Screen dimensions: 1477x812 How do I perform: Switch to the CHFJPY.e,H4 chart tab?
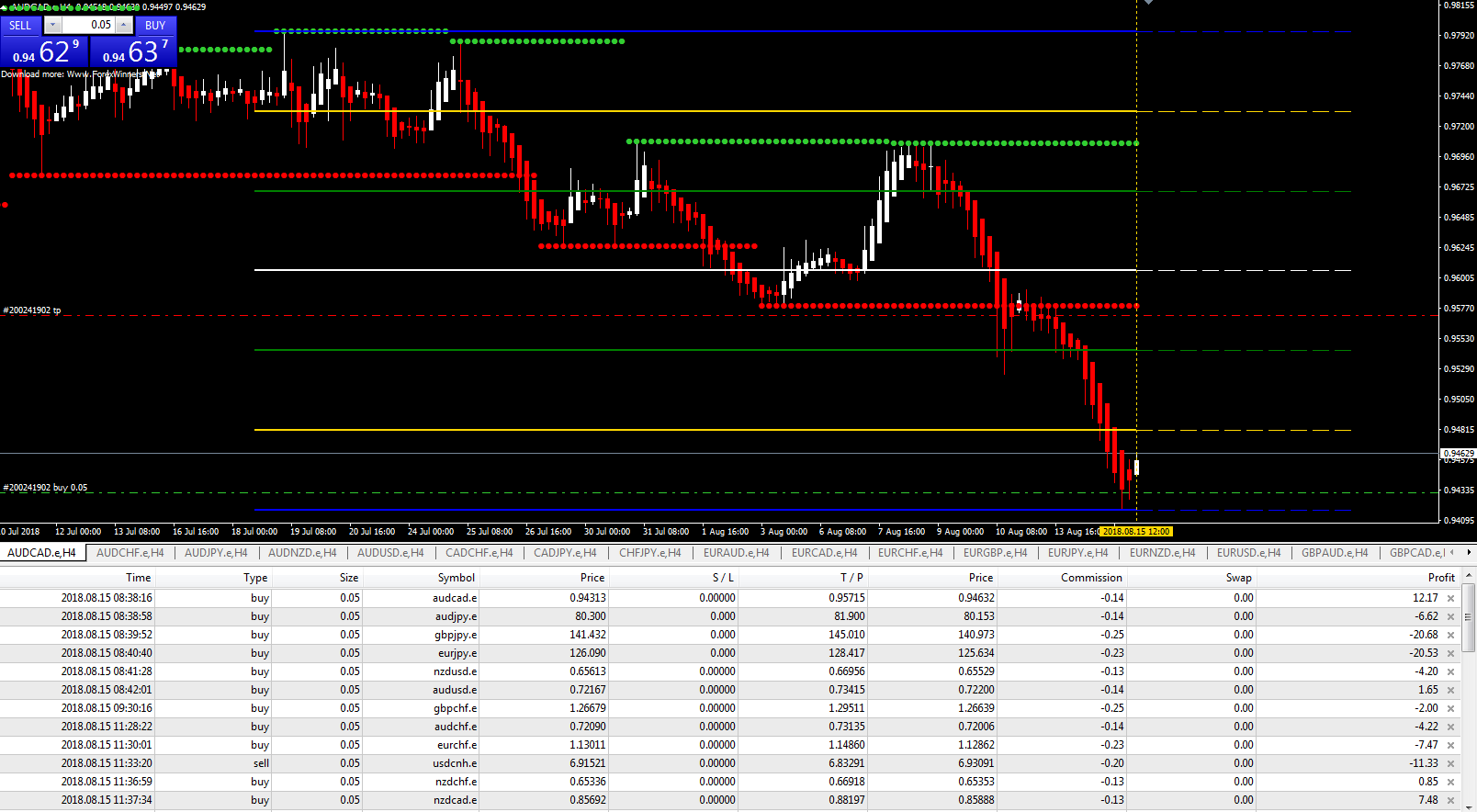click(650, 553)
